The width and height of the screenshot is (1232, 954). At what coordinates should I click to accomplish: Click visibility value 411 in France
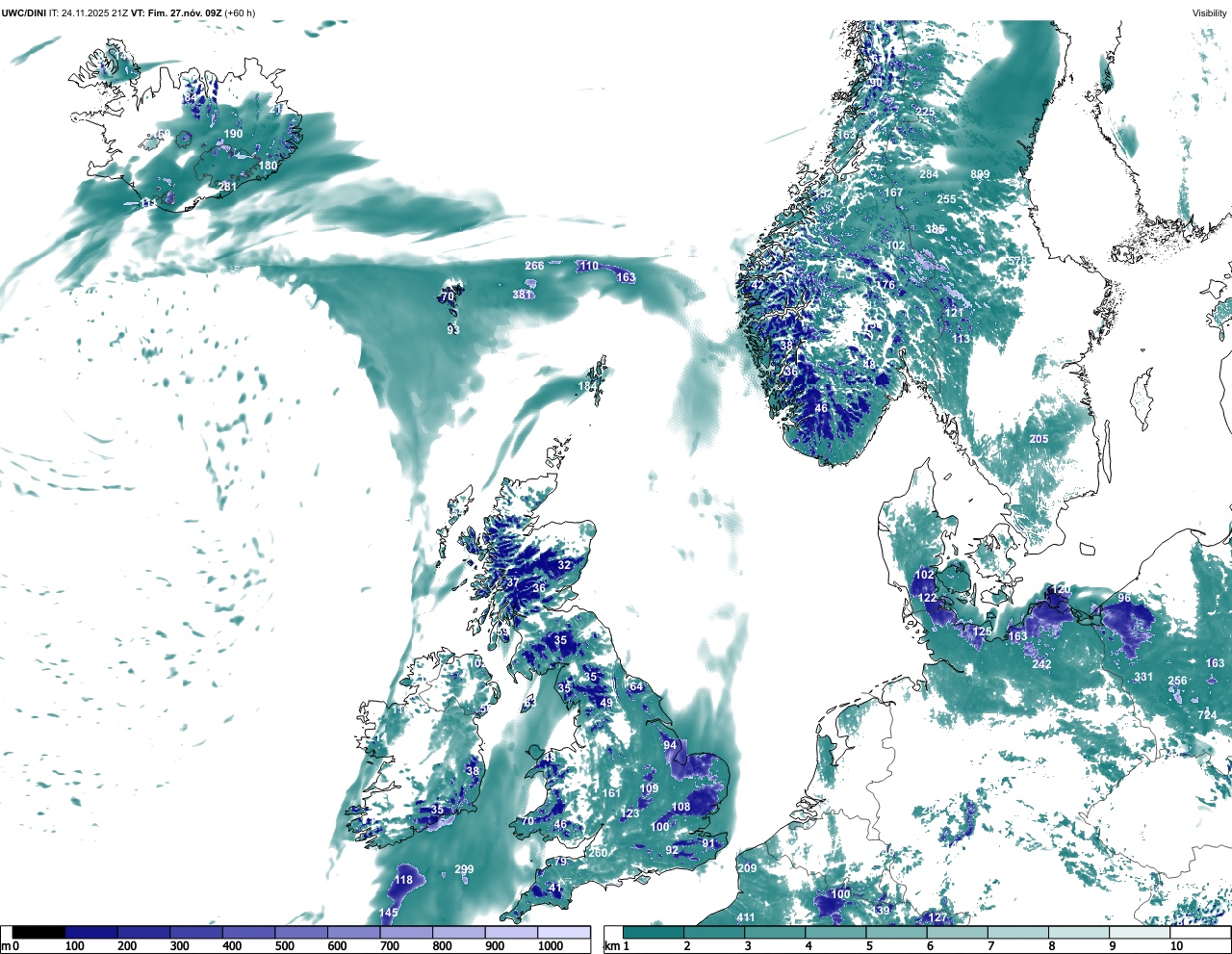click(x=746, y=917)
